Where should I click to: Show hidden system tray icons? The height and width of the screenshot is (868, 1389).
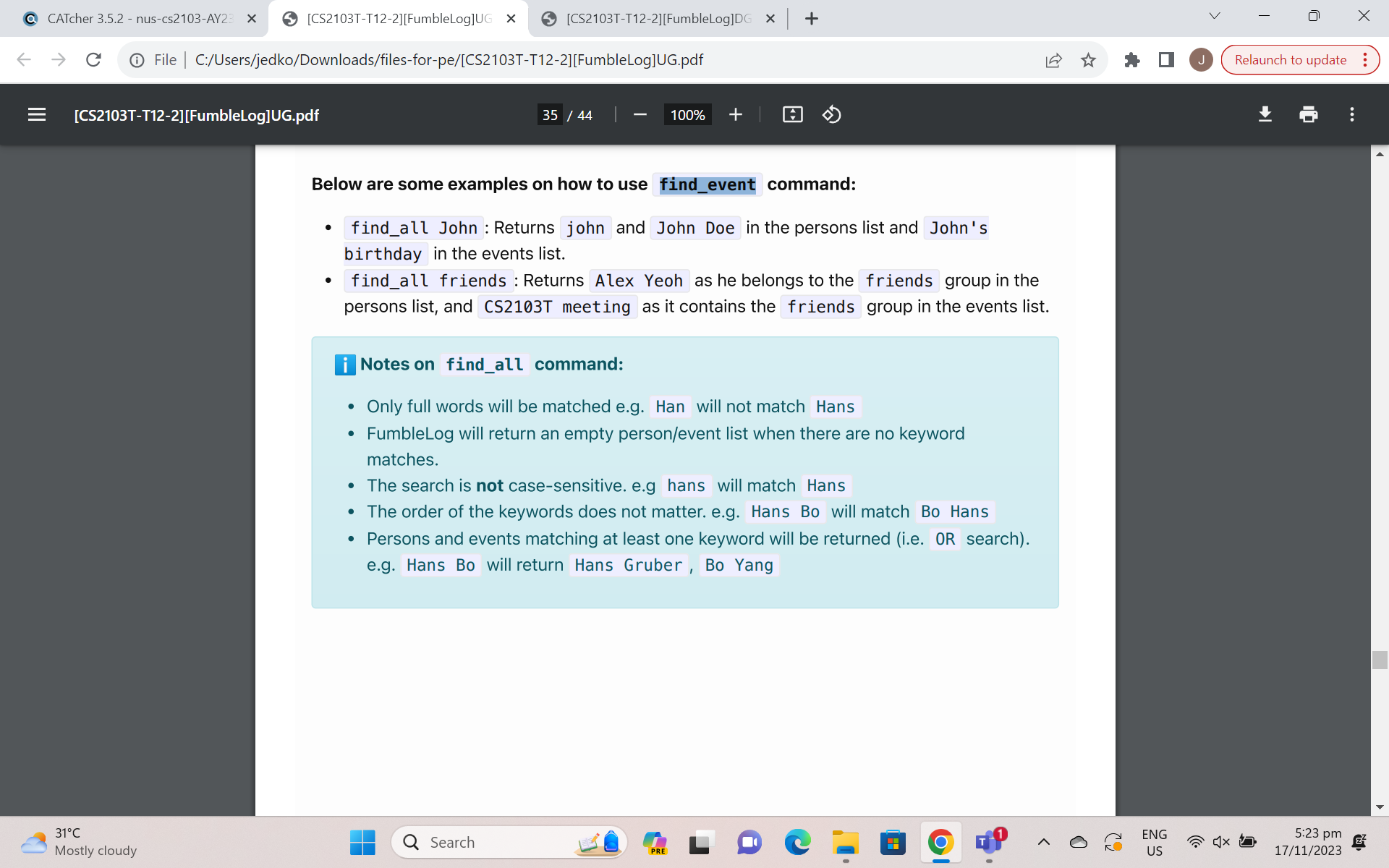point(1043,842)
